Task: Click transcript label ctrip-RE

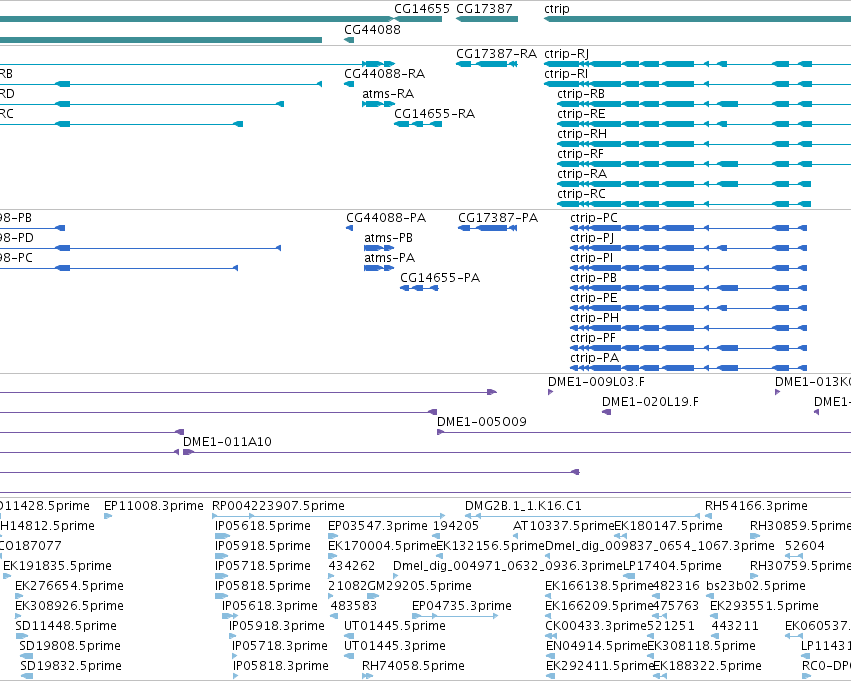Action: tap(581, 114)
